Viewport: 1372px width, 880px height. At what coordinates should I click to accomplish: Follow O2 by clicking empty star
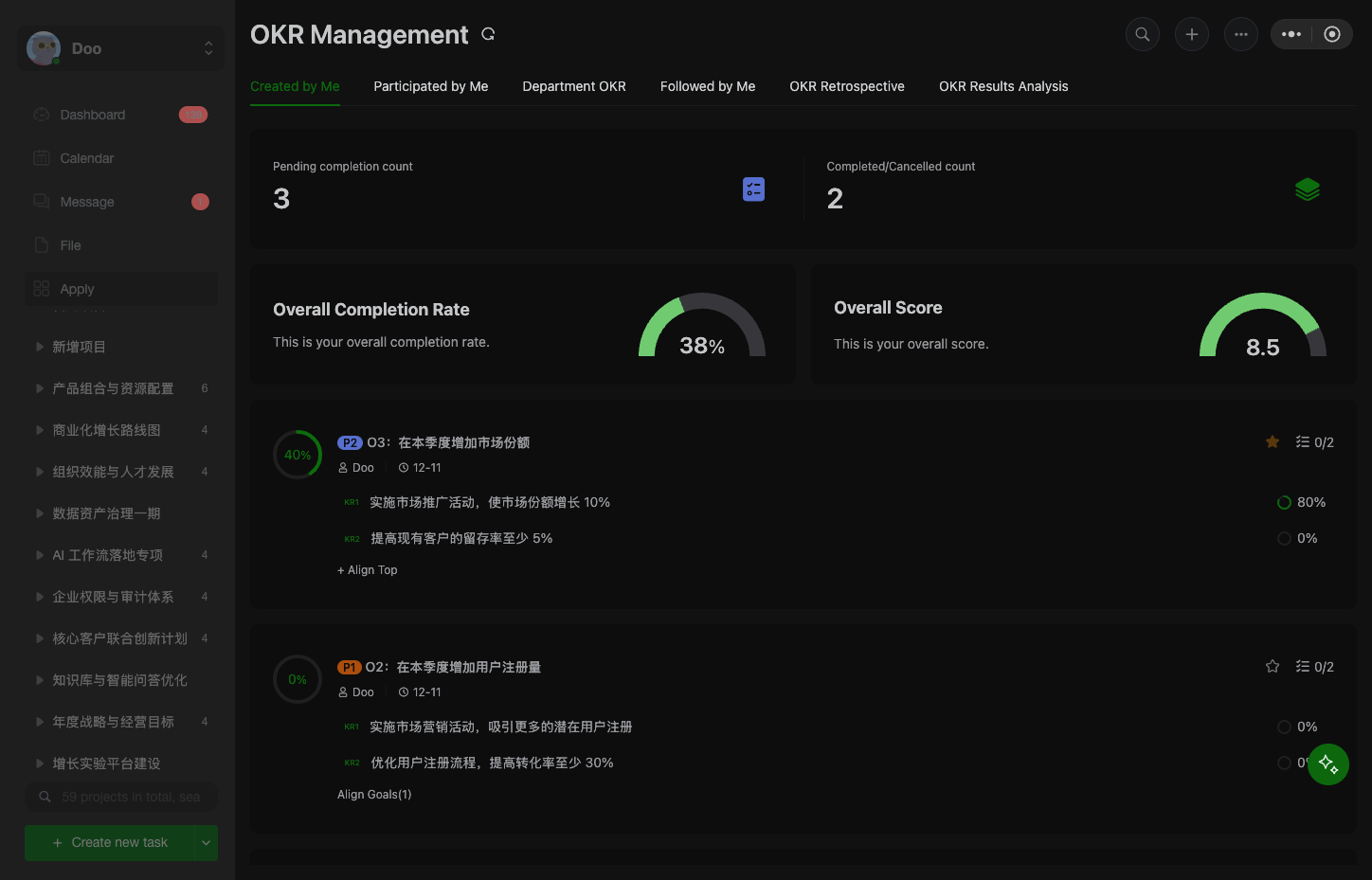(1273, 666)
